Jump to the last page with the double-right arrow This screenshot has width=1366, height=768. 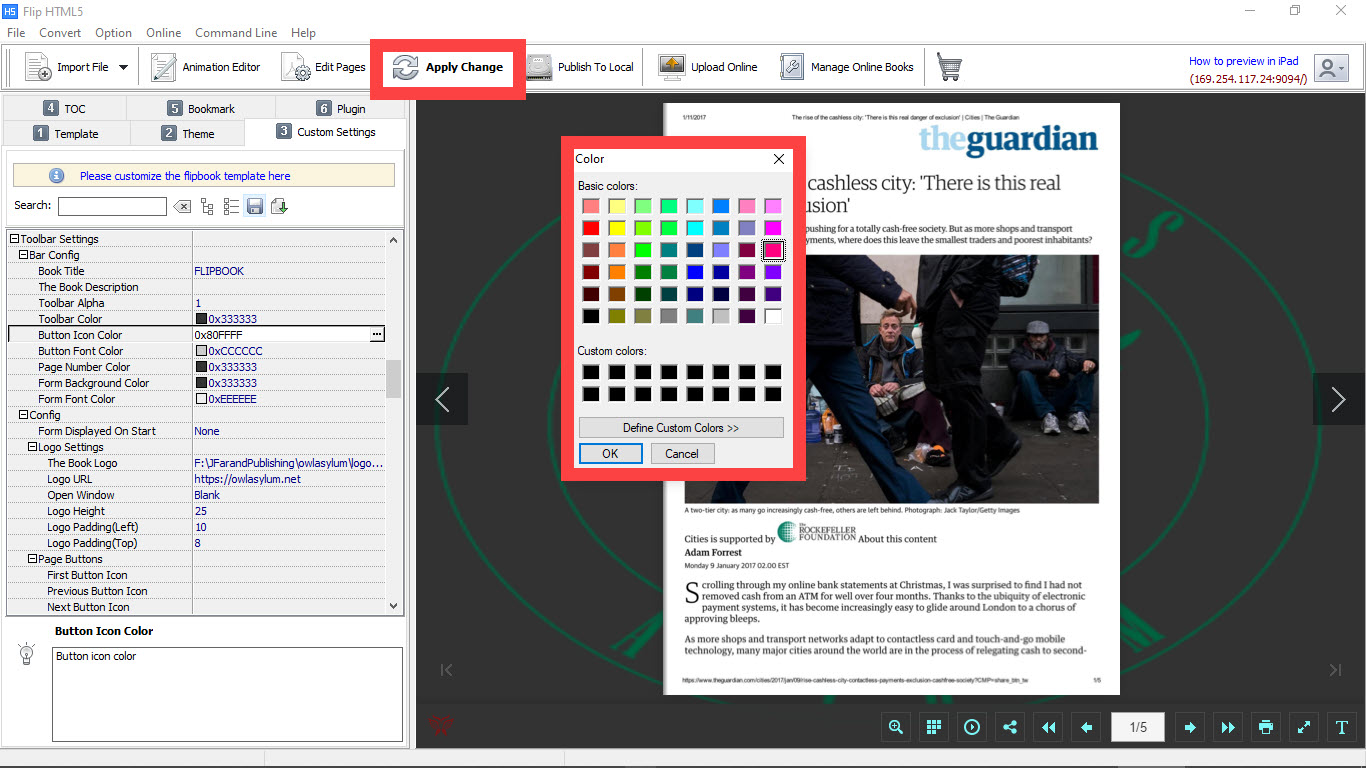[1228, 727]
